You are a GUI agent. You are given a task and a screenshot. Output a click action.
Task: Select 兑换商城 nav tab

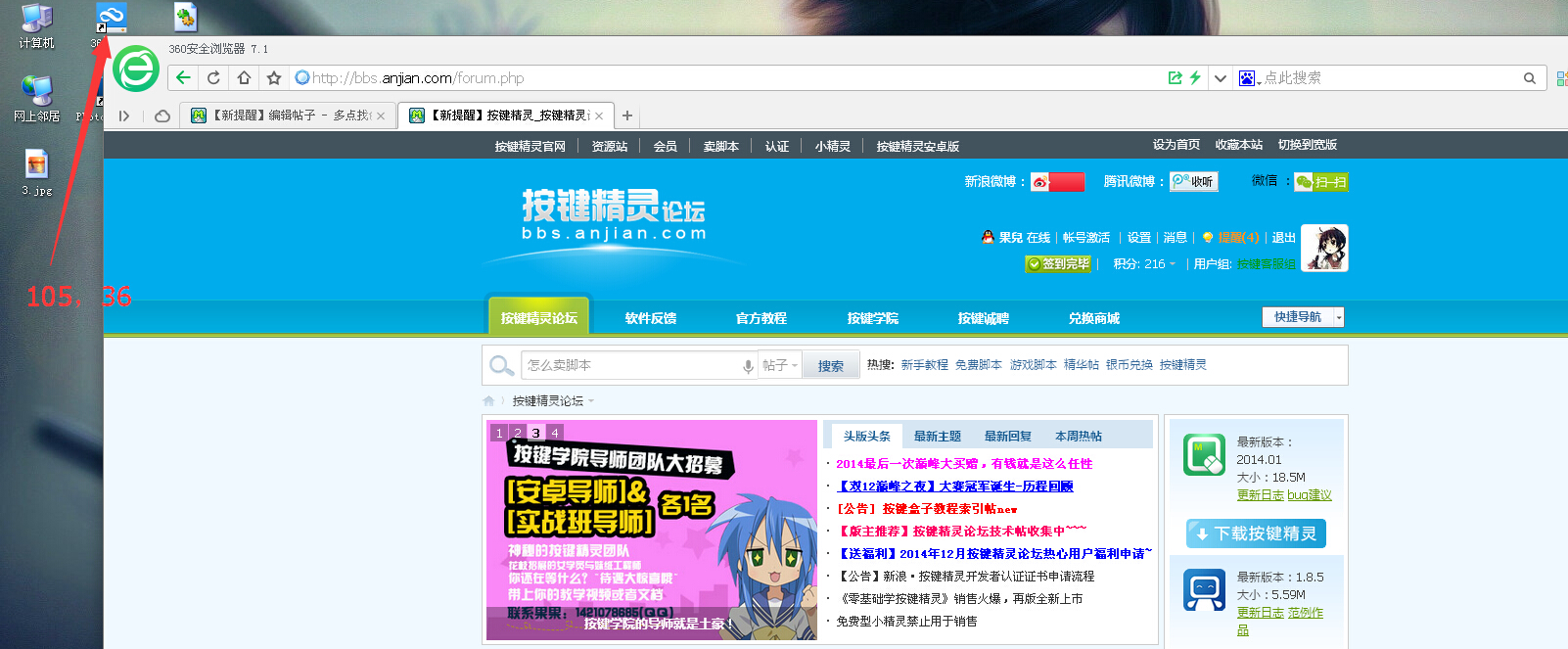(x=1093, y=318)
